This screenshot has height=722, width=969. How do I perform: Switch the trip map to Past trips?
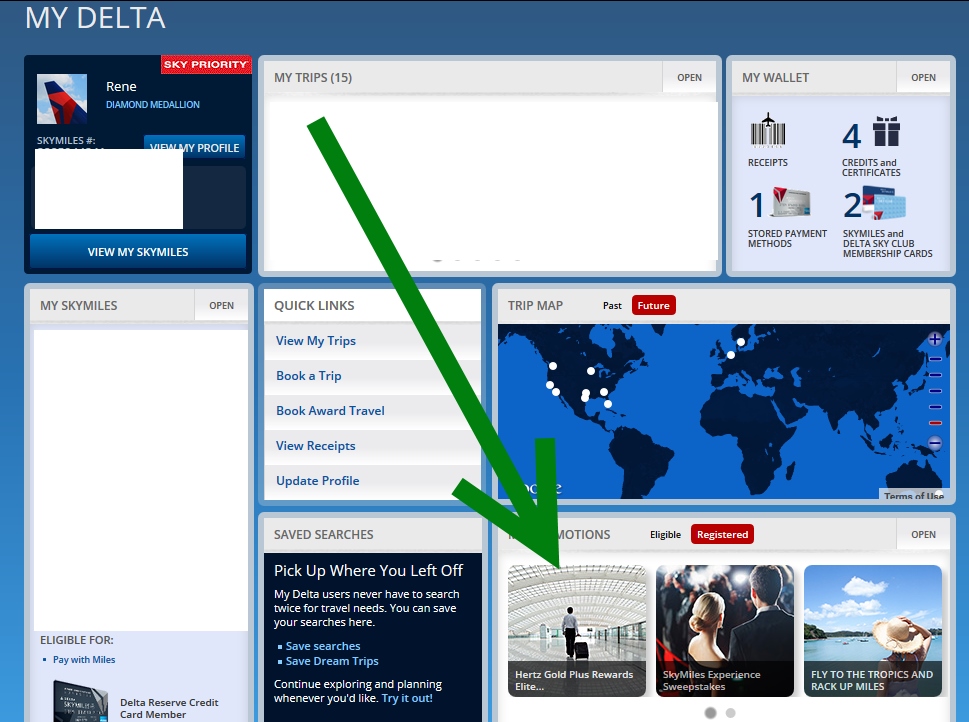click(612, 306)
